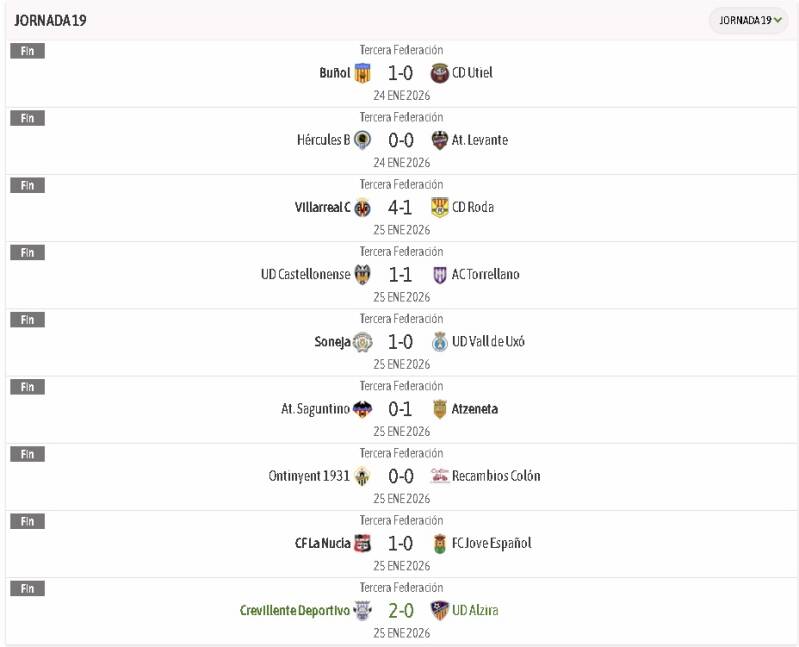Open the UD Alzira team link
Viewport: 799px width, 647px height.
coord(475,610)
